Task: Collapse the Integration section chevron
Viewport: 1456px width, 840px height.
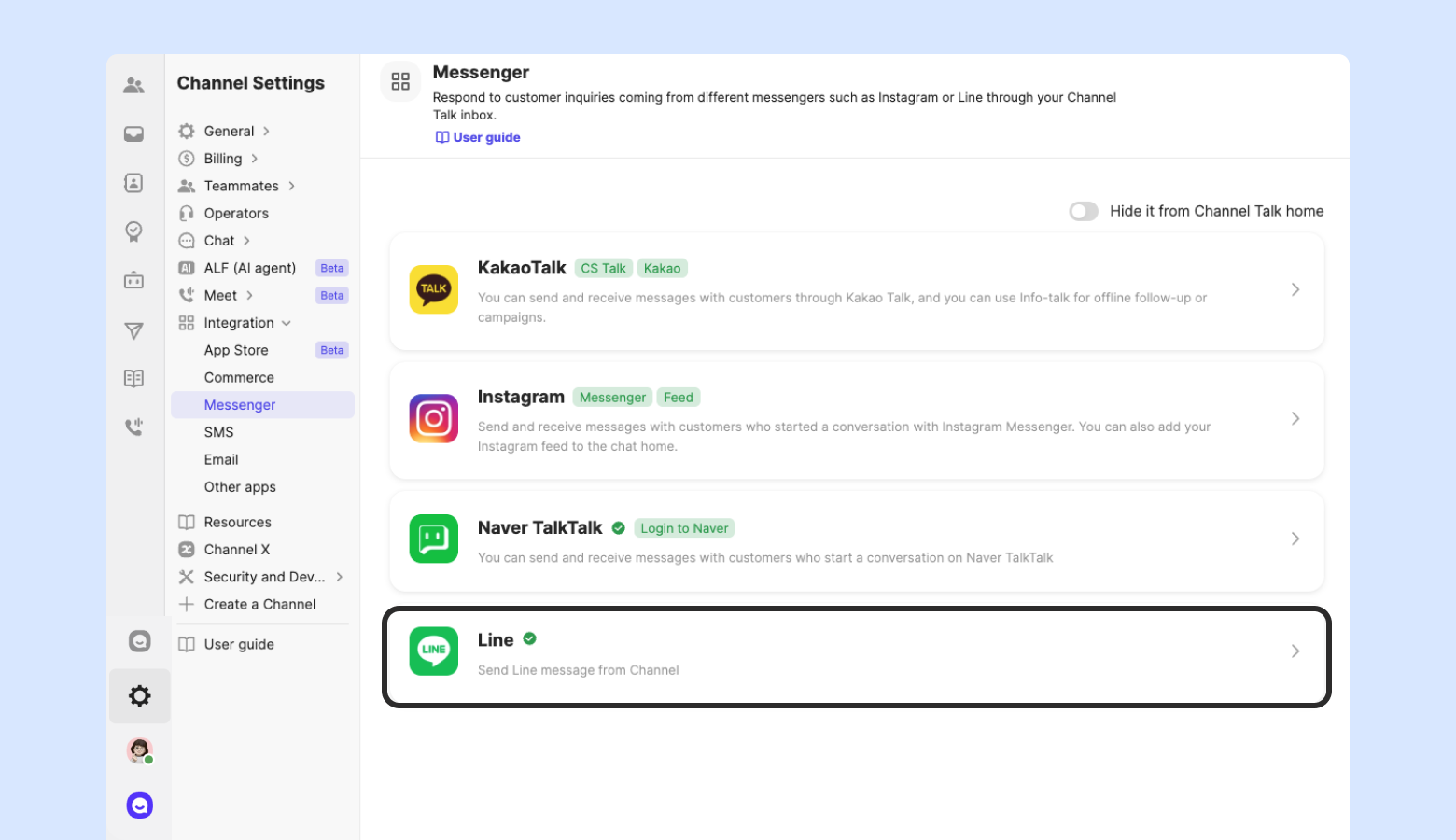Action: tap(287, 323)
